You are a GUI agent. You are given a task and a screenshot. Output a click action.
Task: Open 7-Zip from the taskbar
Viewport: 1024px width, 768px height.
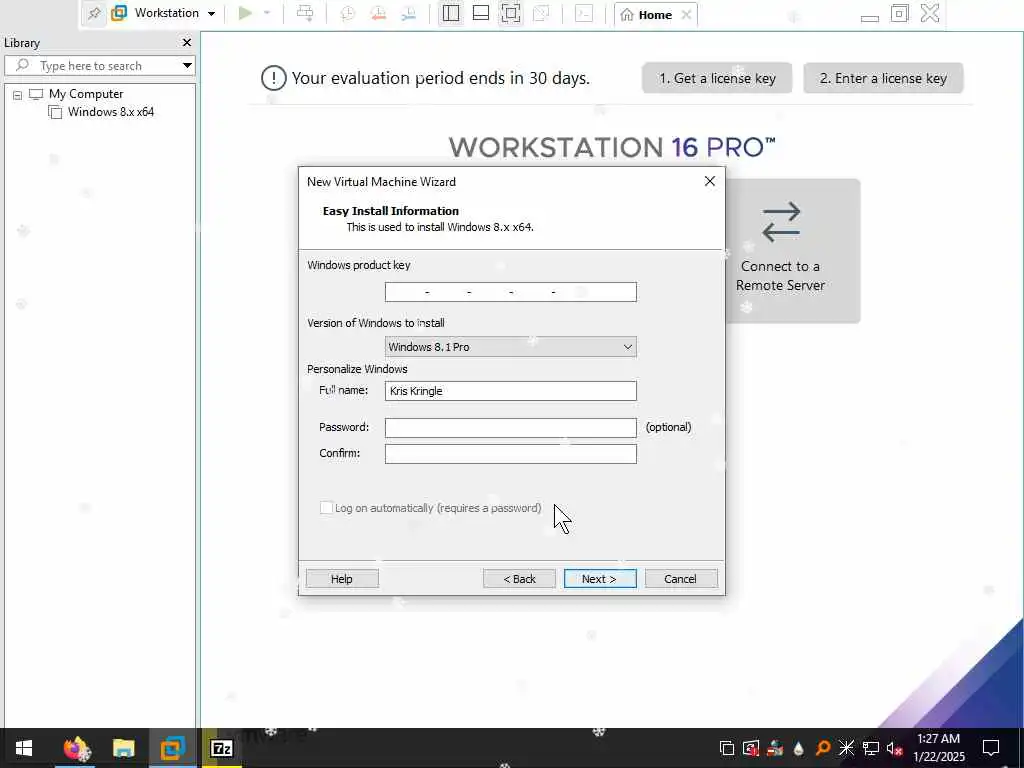click(x=221, y=748)
